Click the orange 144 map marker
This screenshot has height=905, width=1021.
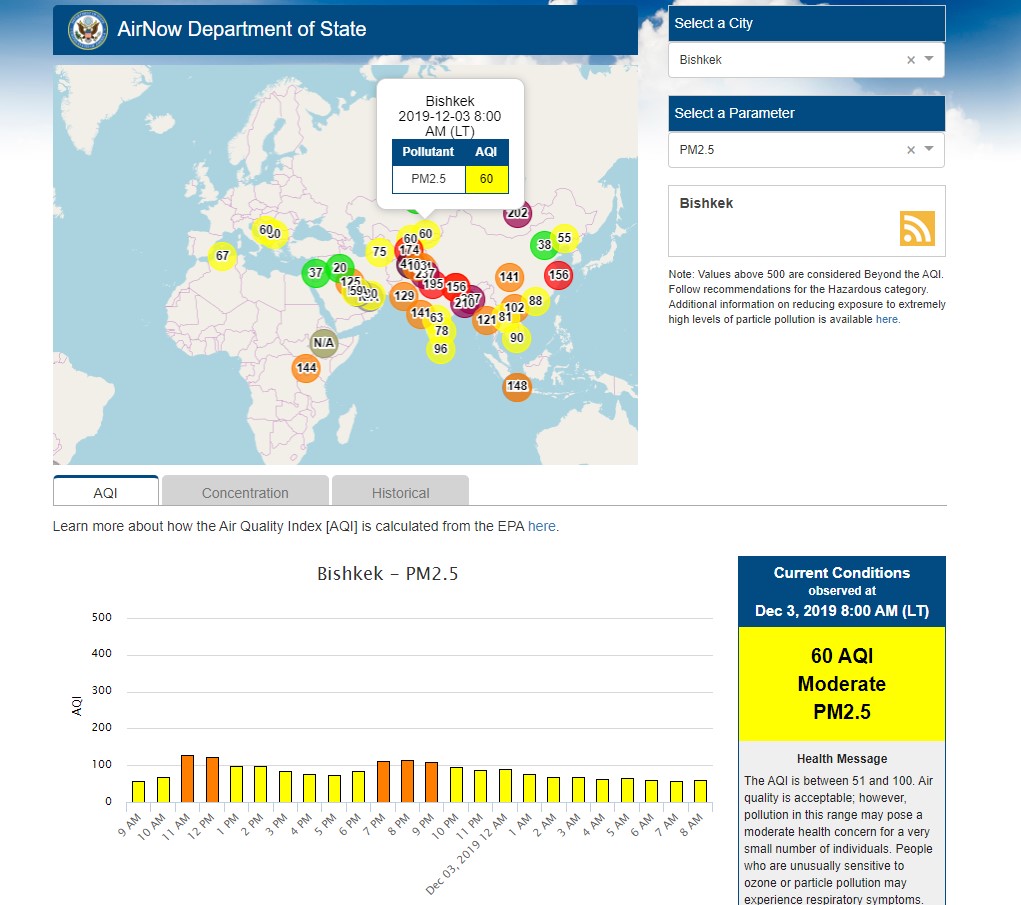(x=306, y=368)
